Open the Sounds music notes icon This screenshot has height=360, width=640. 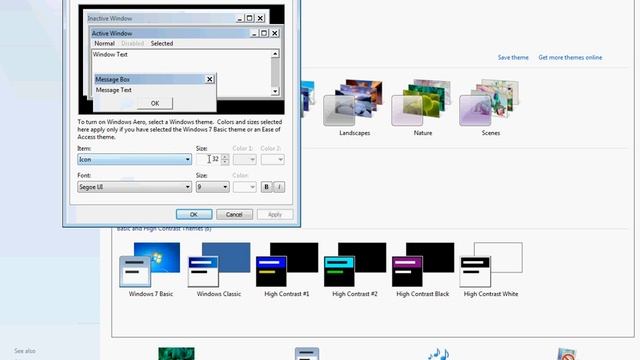point(439,354)
